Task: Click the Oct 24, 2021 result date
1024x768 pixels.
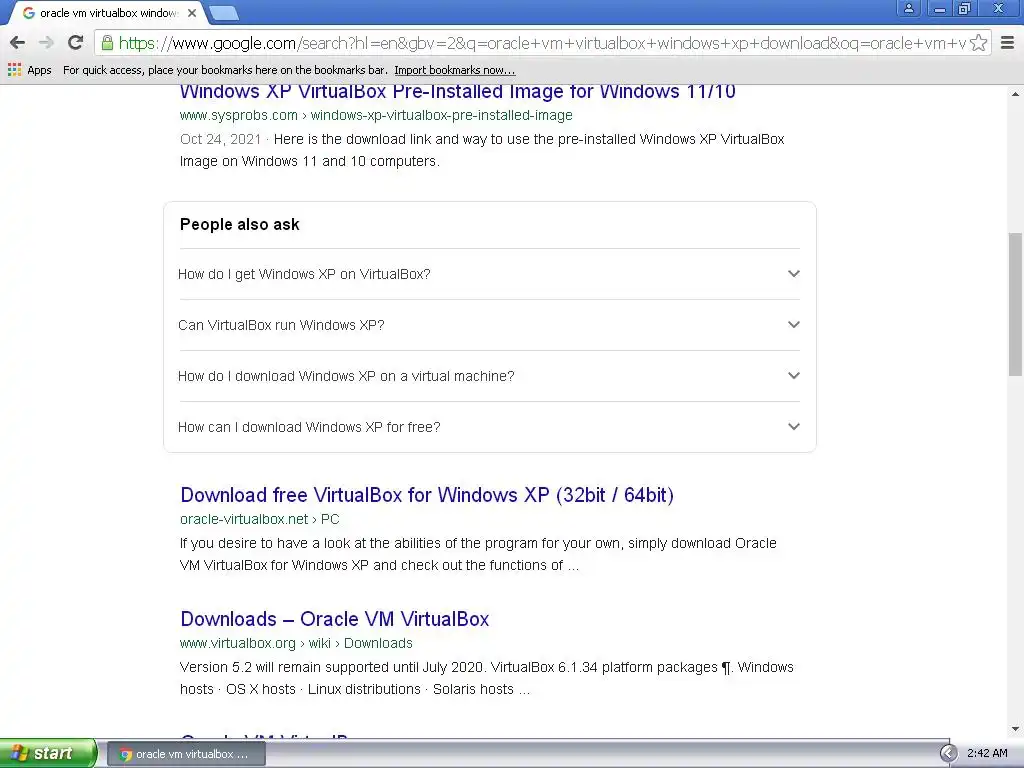Action: click(220, 139)
